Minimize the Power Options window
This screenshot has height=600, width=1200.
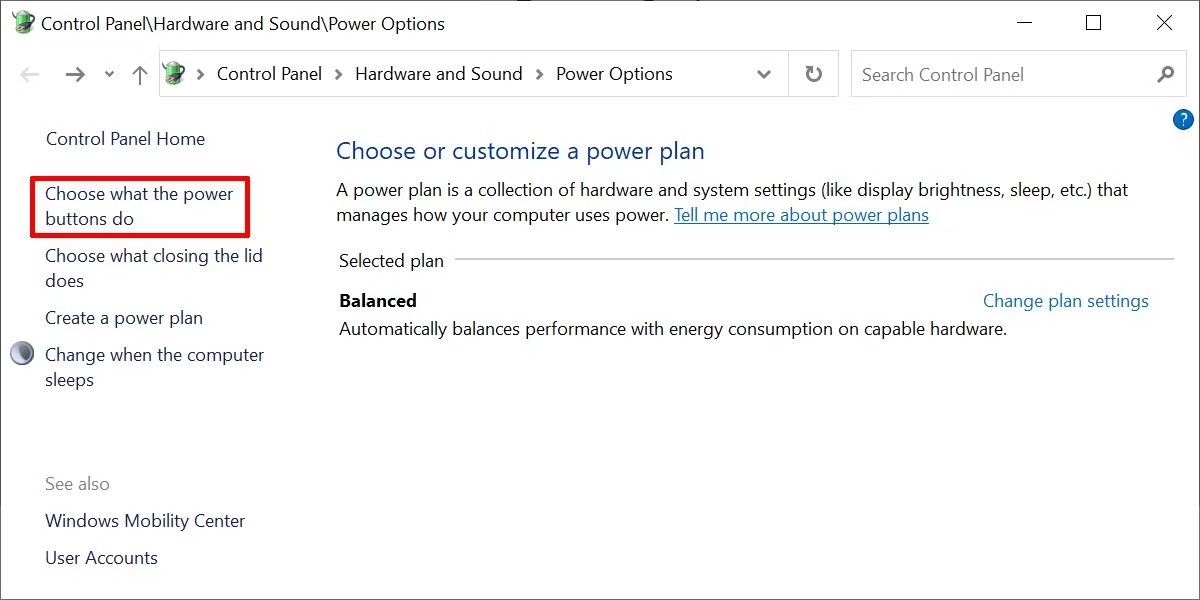click(1023, 23)
